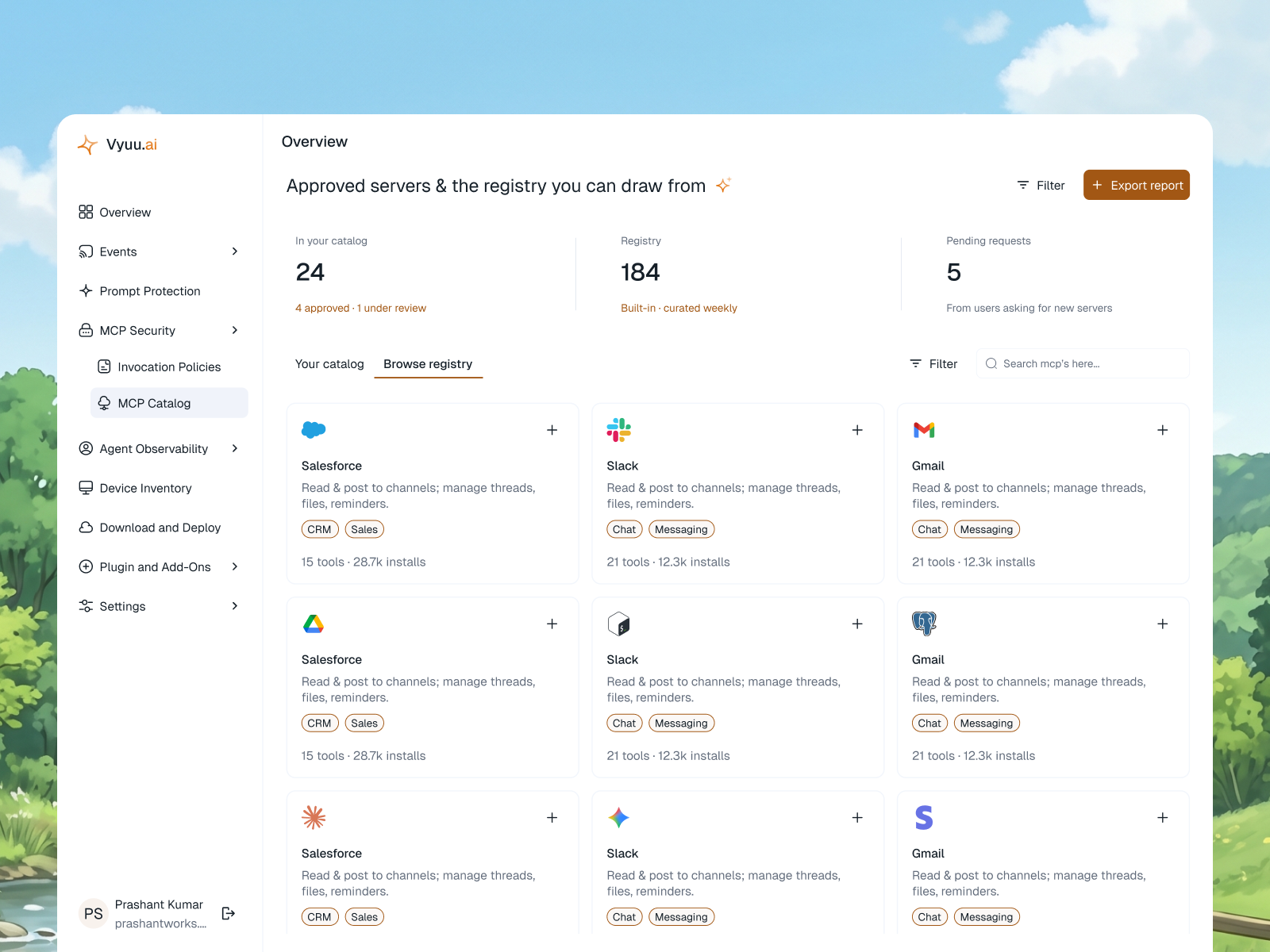Image resolution: width=1270 pixels, height=952 pixels.
Task: Click the Plugin and Add-Ons plus-circle icon
Action: [86, 566]
